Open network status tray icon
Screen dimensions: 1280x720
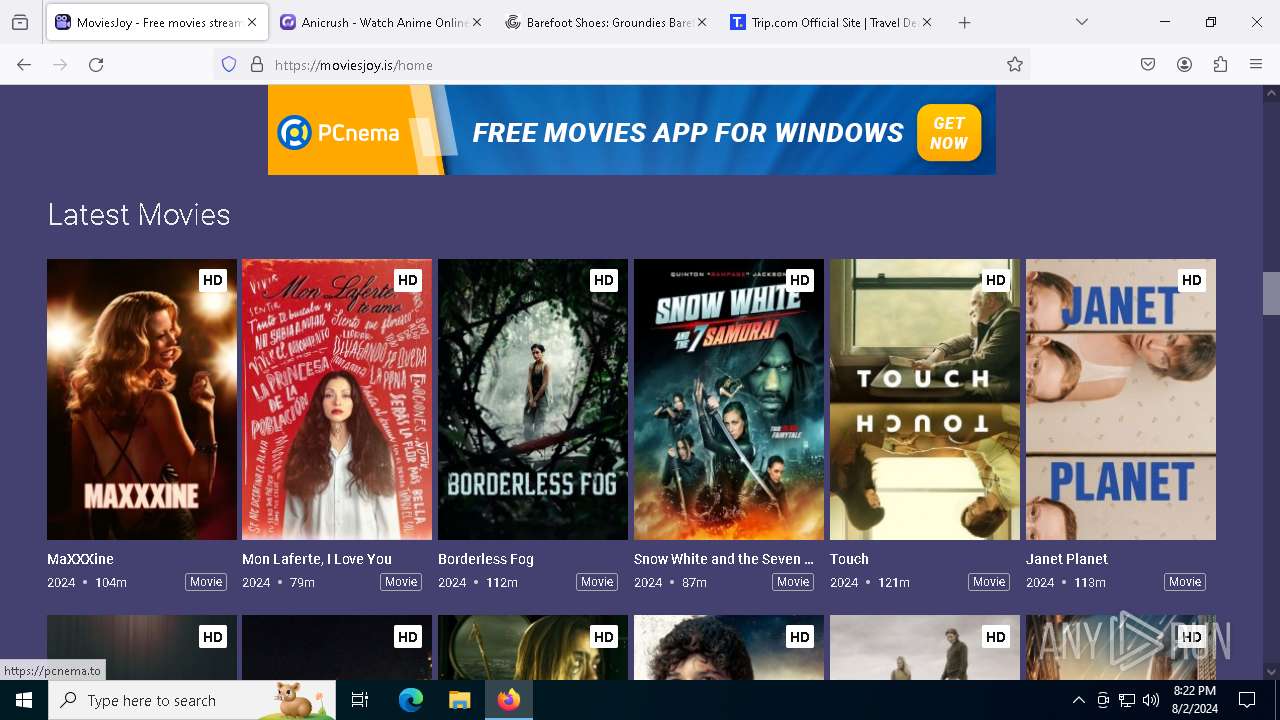(x=1127, y=700)
